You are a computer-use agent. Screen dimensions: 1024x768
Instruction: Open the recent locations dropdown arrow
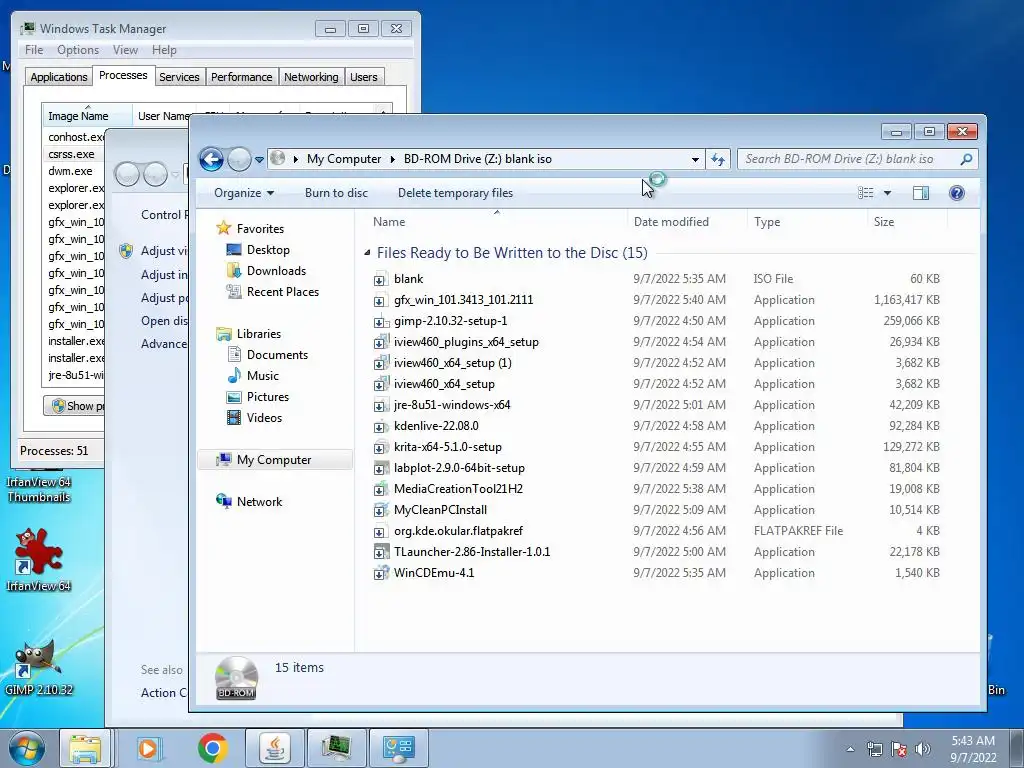259,160
